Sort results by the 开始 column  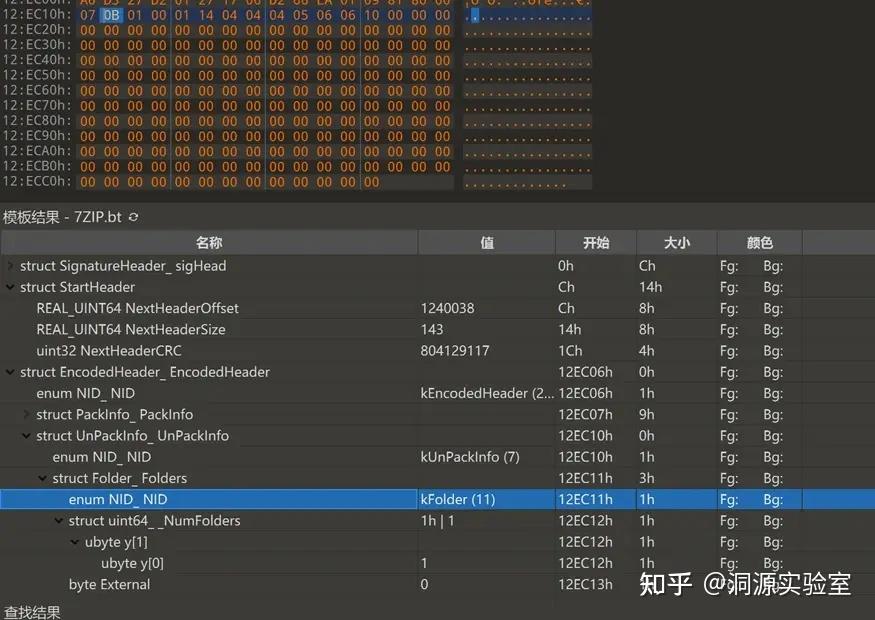(595, 242)
